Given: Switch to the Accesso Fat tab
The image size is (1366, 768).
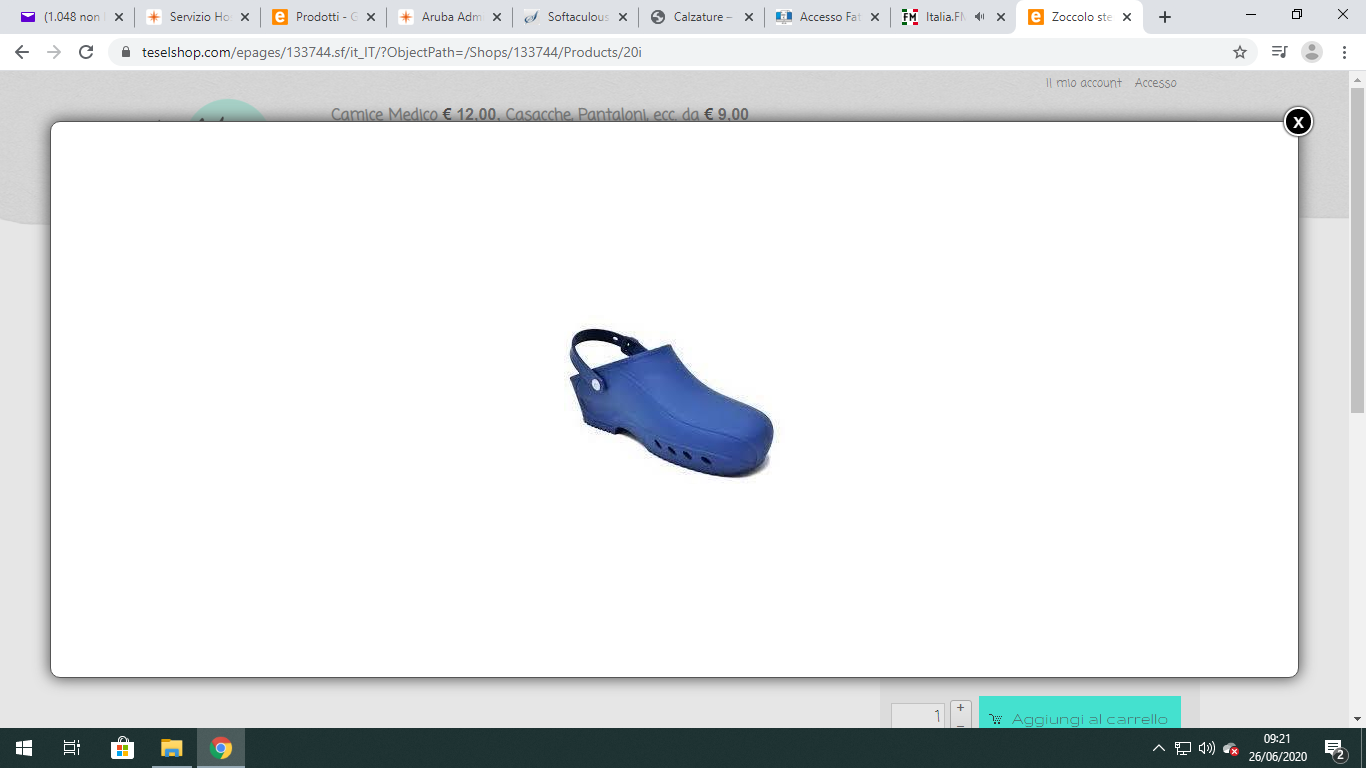Looking at the screenshot, I should 827,17.
